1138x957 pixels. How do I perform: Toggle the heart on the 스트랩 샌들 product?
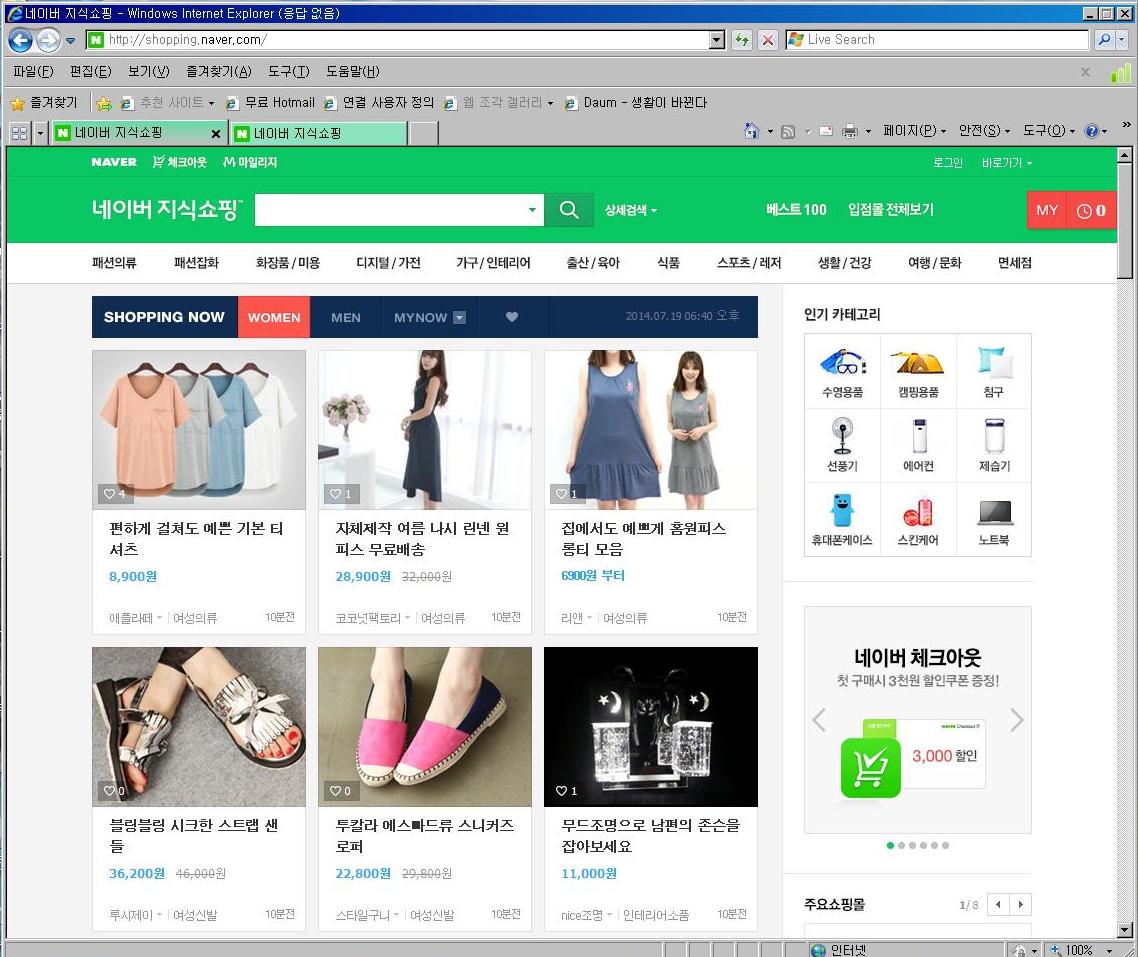(x=111, y=790)
